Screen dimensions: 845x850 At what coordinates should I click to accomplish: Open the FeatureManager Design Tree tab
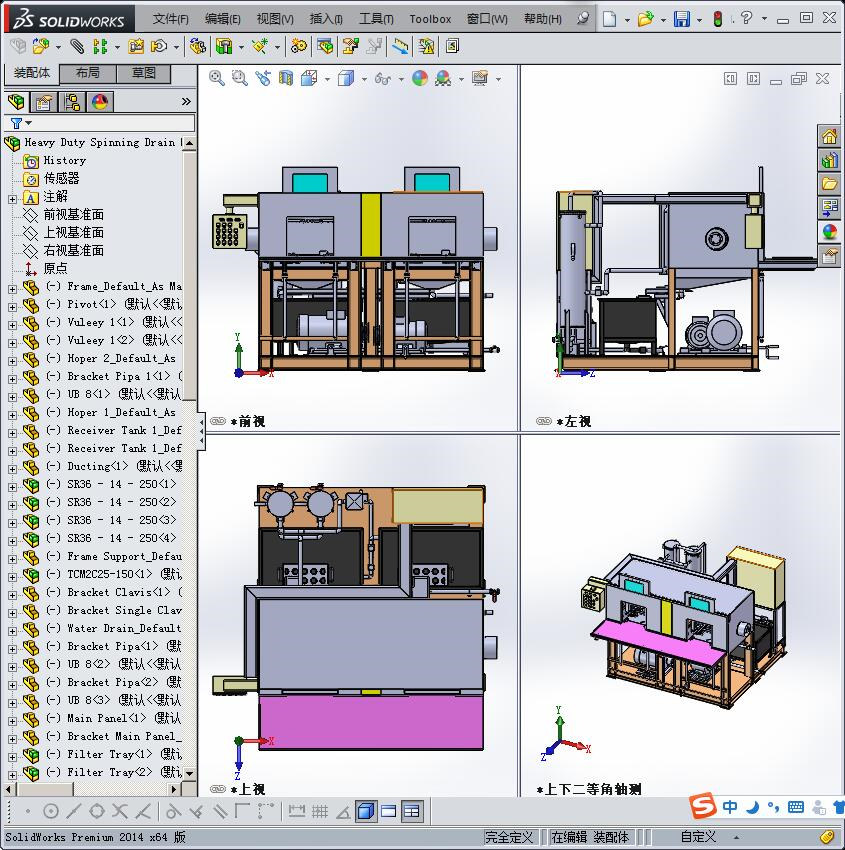[x=16, y=101]
